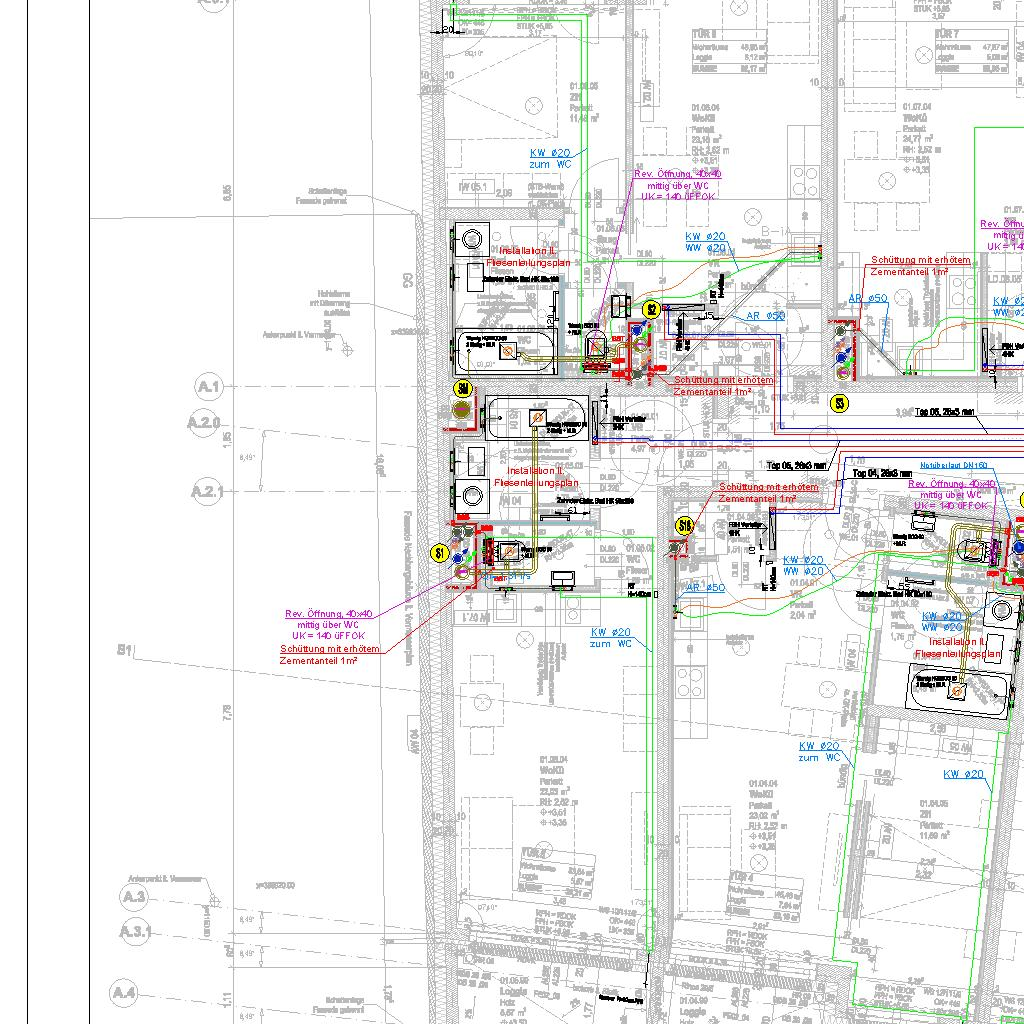This screenshot has height=1024, width=1024.
Task: Select the 'Top 05, 26x3 mm' pipe label
Action: [796, 465]
